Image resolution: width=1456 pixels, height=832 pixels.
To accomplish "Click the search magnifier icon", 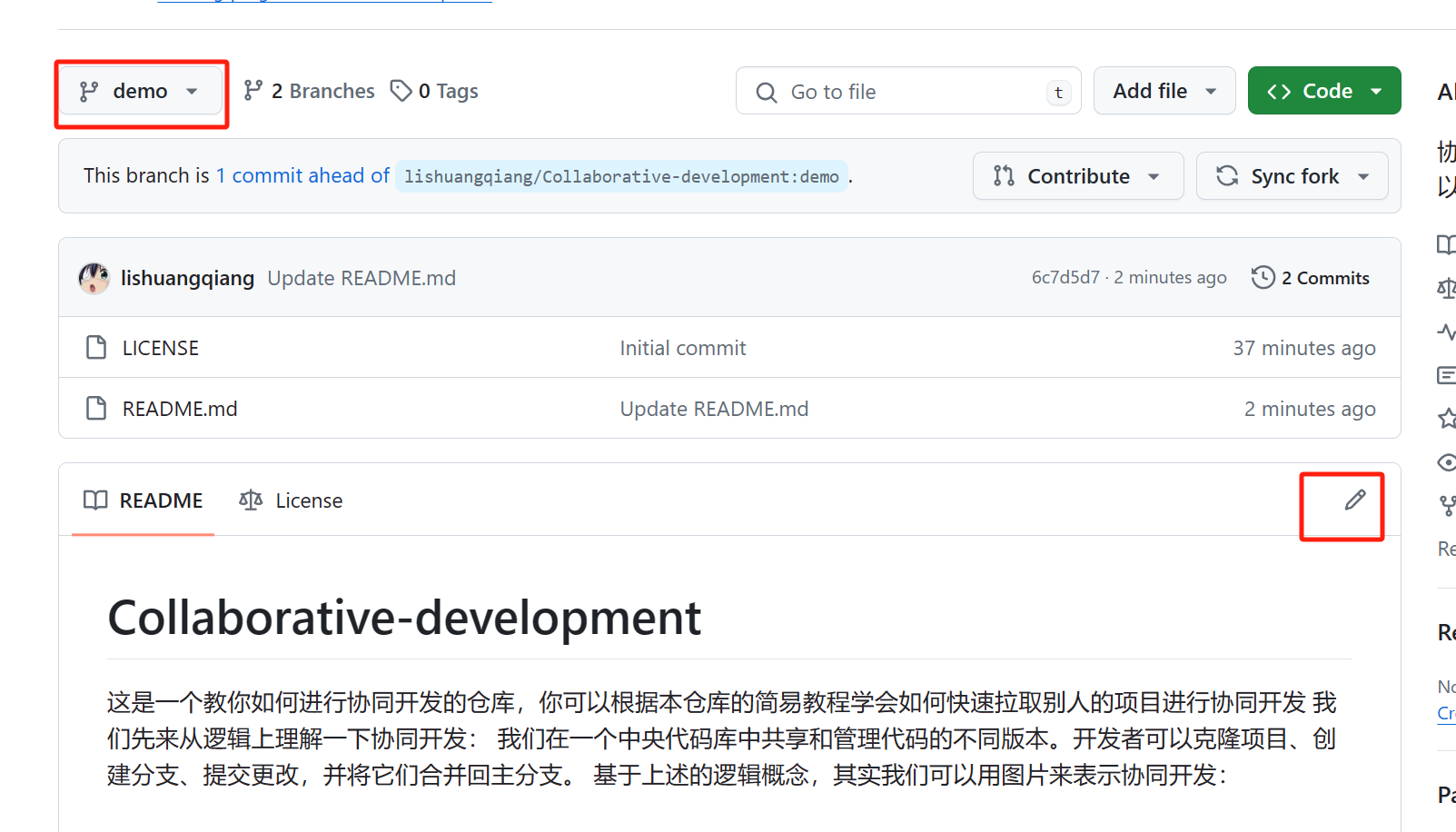I will coord(767,93).
